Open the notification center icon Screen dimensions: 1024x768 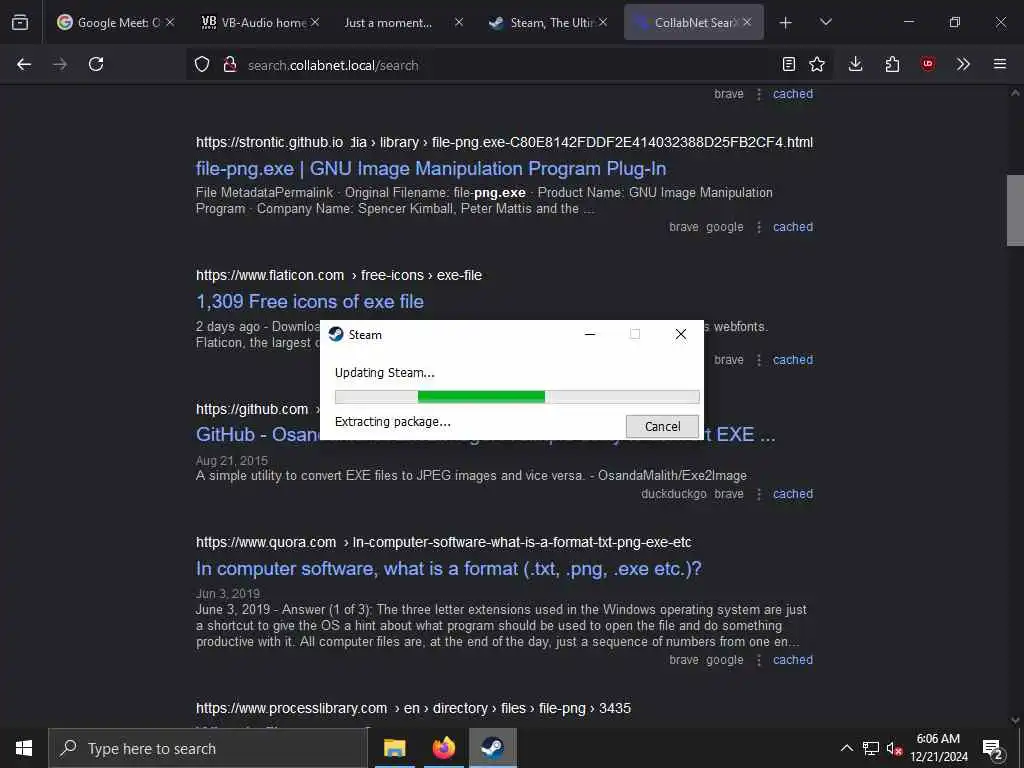[992, 749]
